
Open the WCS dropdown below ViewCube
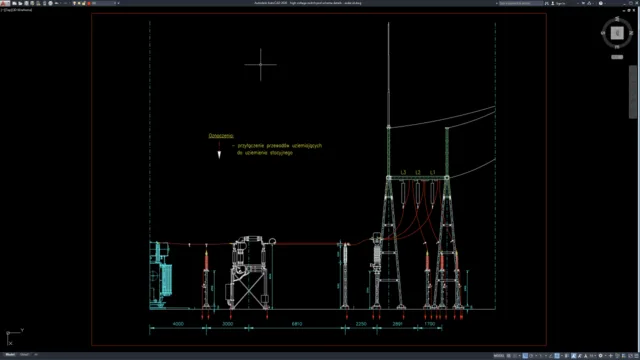pos(617,57)
